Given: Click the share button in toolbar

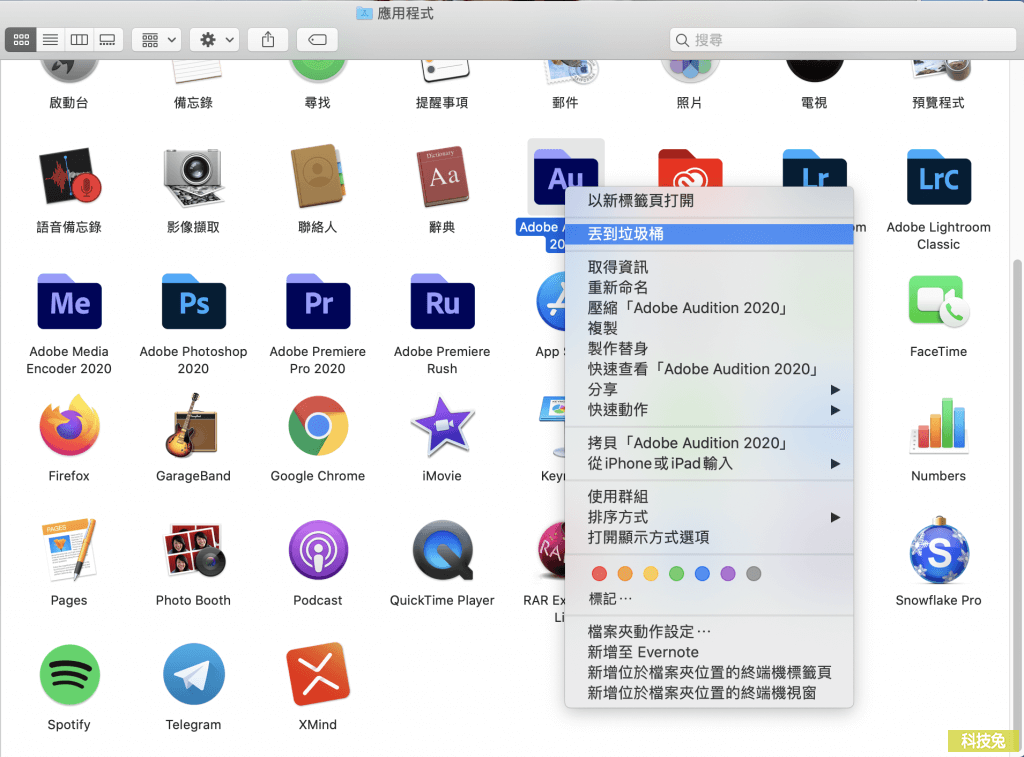Looking at the screenshot, I should coord(267,40).
